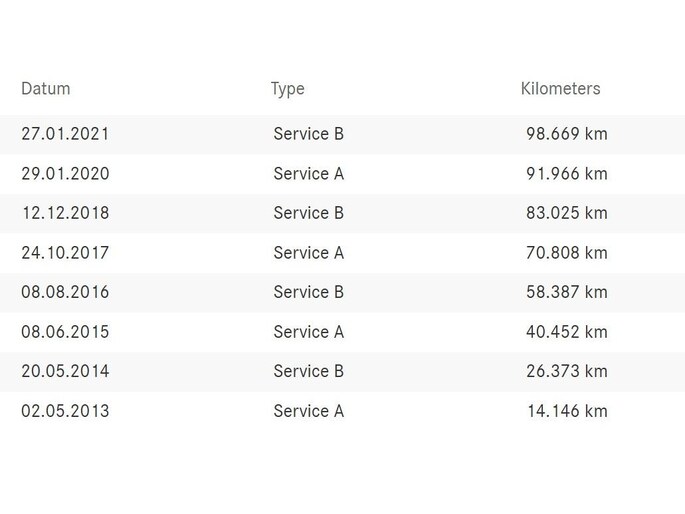Viewport: 685px width, 514px height.
Task: Select the 14.146 km mileage value
Action: click(x=566, y=411)
